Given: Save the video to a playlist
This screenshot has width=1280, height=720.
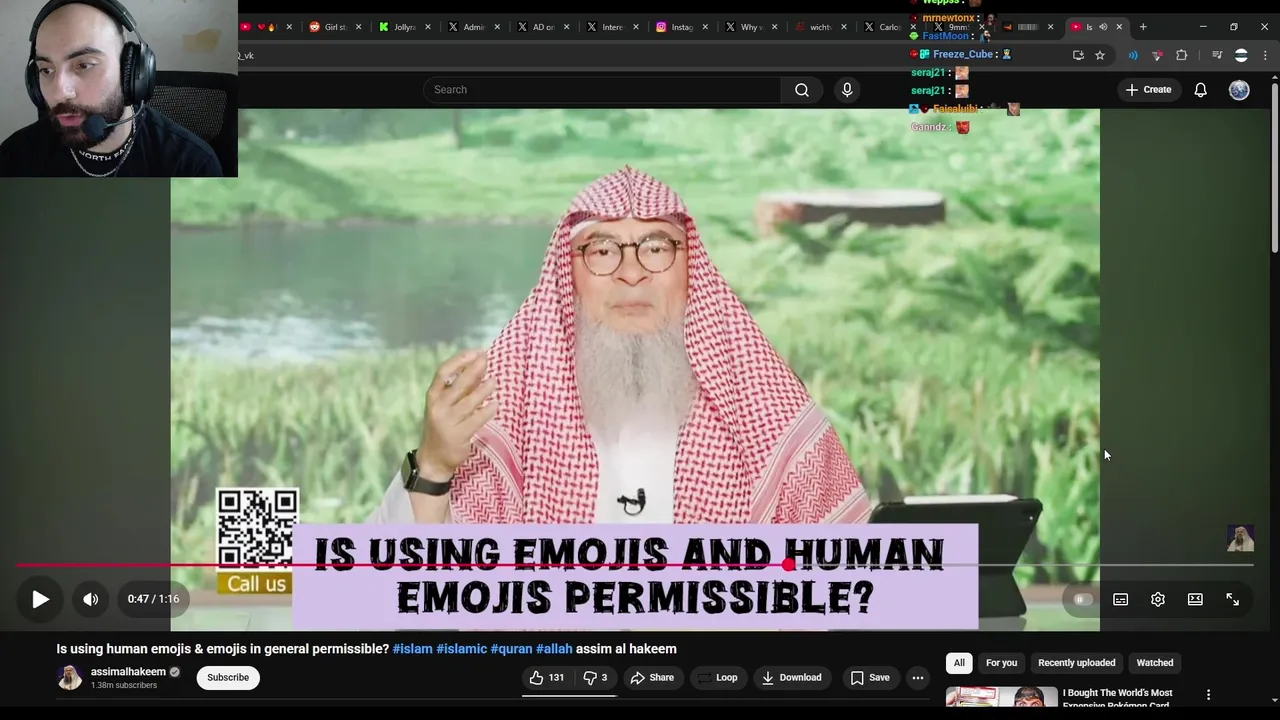Looking at the screenshot, I should coord(869,677).
